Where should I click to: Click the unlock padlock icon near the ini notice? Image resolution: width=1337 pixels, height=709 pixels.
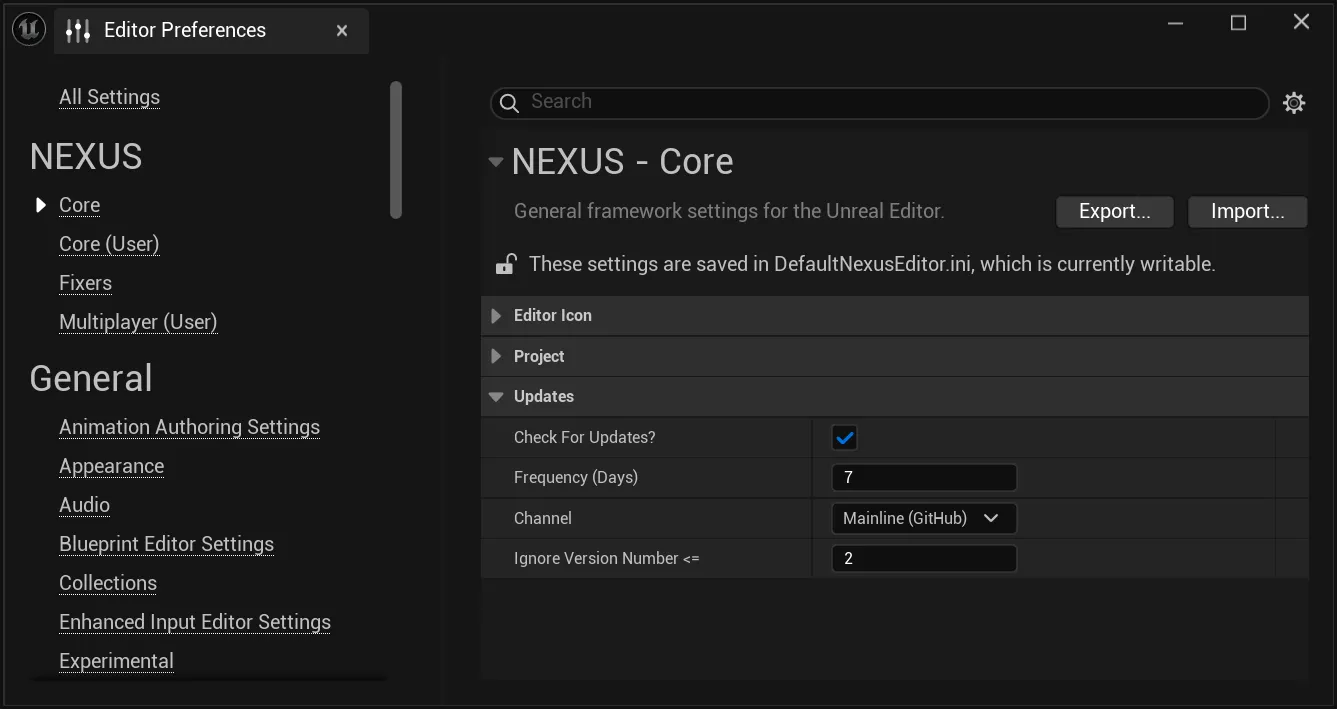coord(505,263)
